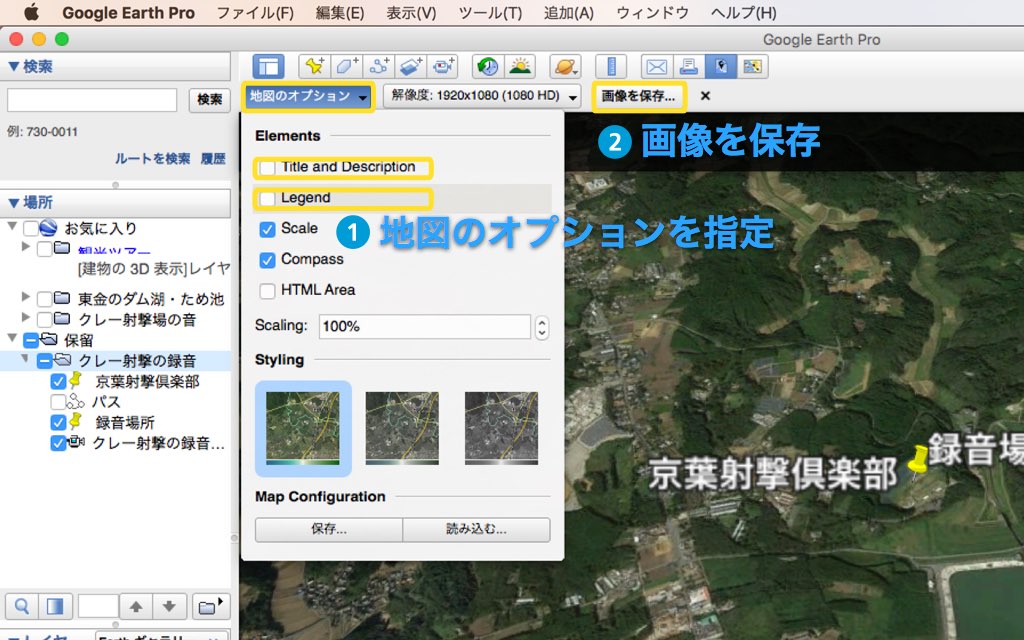Click the Add Placemark pushpin icon
This screenshot has width=1024, height=640.
pos(314,66)
